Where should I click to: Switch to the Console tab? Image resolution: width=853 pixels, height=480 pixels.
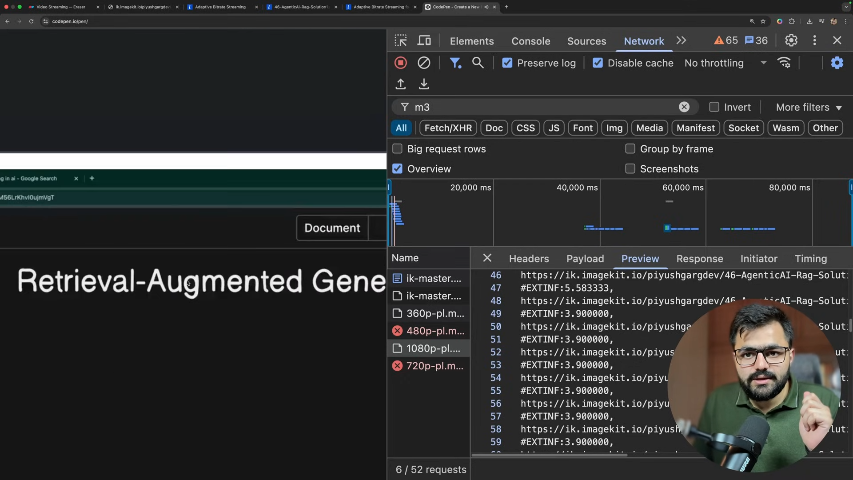[x=530, y=41]
